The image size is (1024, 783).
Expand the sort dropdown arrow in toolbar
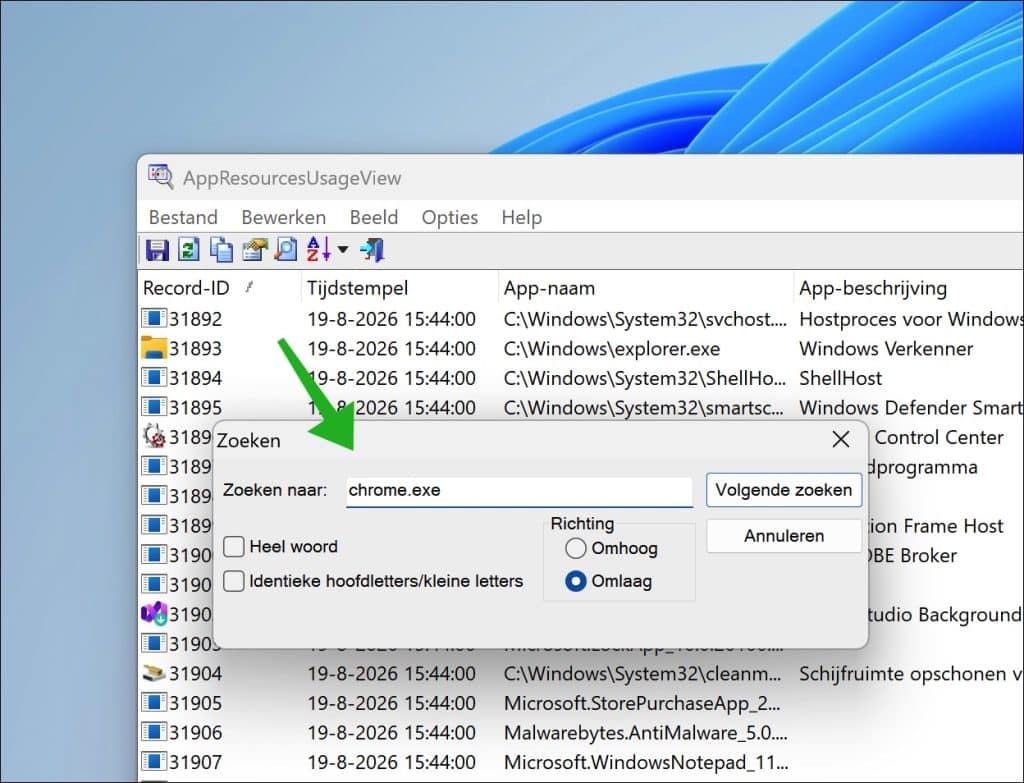click(343, 249)
